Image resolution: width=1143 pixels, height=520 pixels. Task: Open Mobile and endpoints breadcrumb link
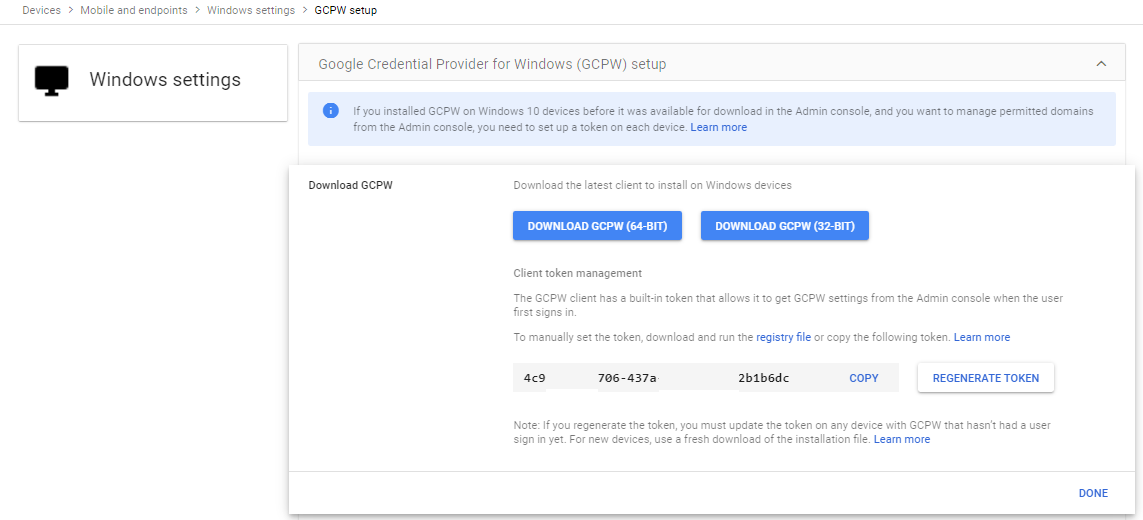[x=134, y=11]
